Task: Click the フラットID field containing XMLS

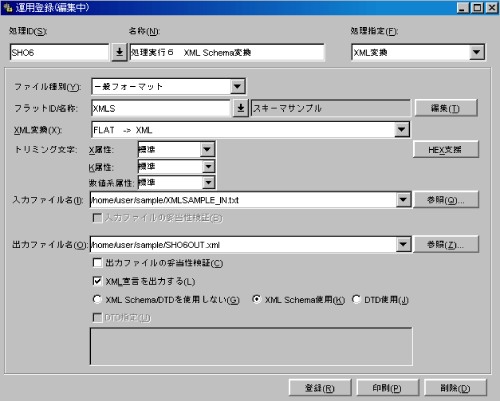Action: pos(161,108)
